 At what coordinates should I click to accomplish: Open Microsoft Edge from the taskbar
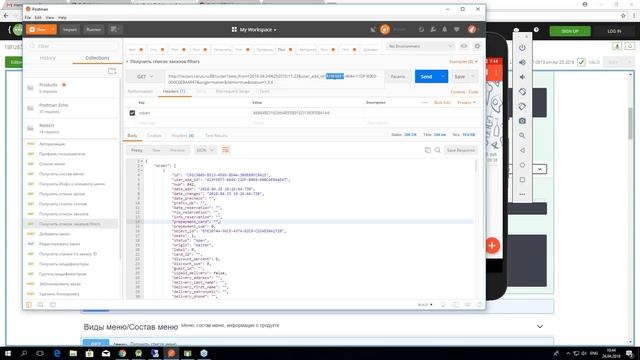57,353
